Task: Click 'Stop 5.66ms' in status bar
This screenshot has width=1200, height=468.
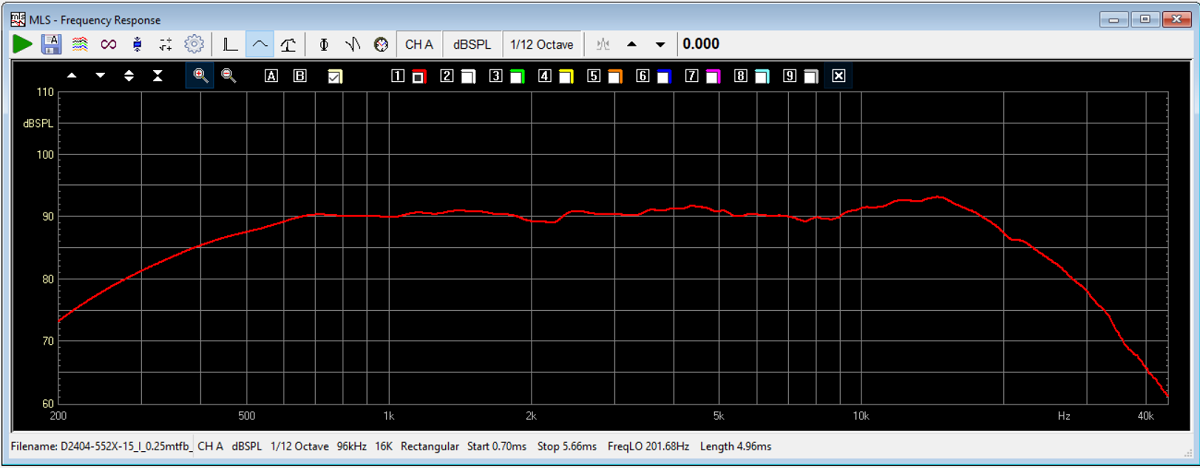Action: pos(569,446)
